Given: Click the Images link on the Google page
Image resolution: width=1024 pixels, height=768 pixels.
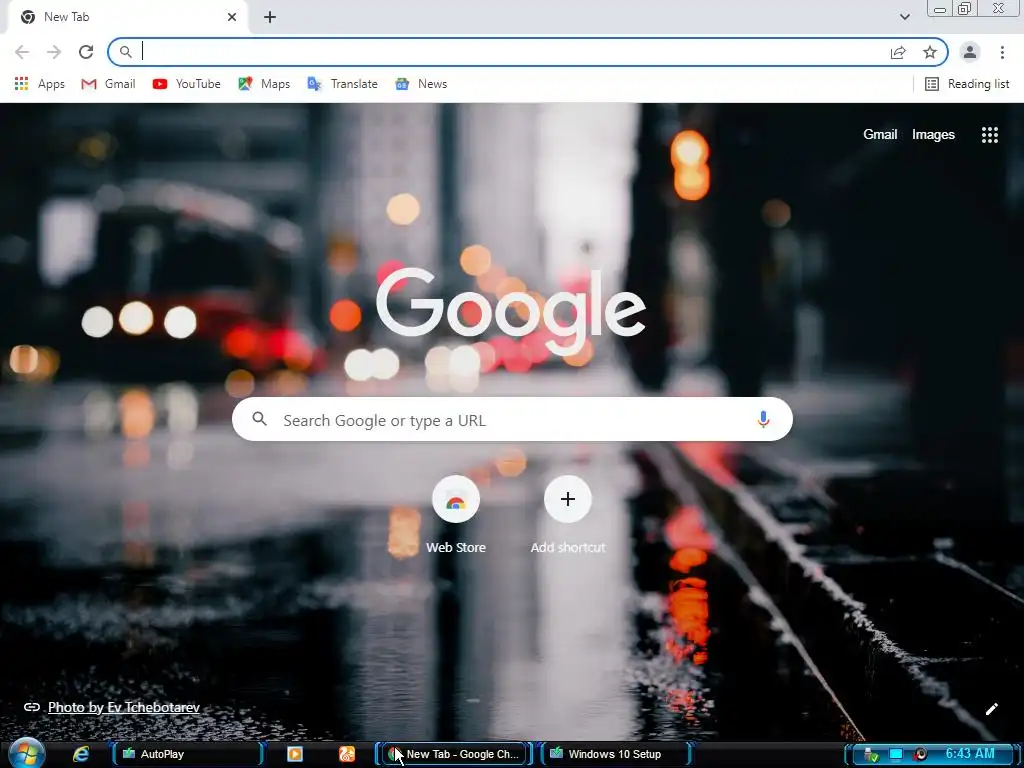Looking at the screenshot, I should pos(933,135).
